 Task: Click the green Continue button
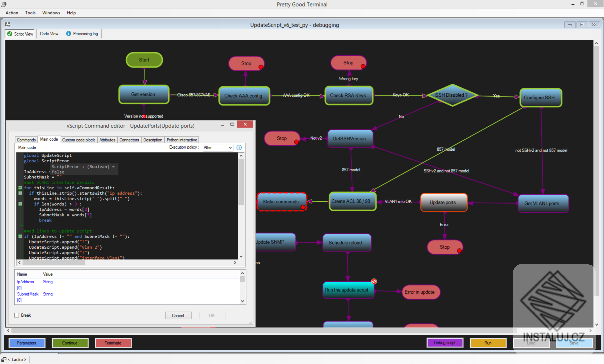coord(70,343)
